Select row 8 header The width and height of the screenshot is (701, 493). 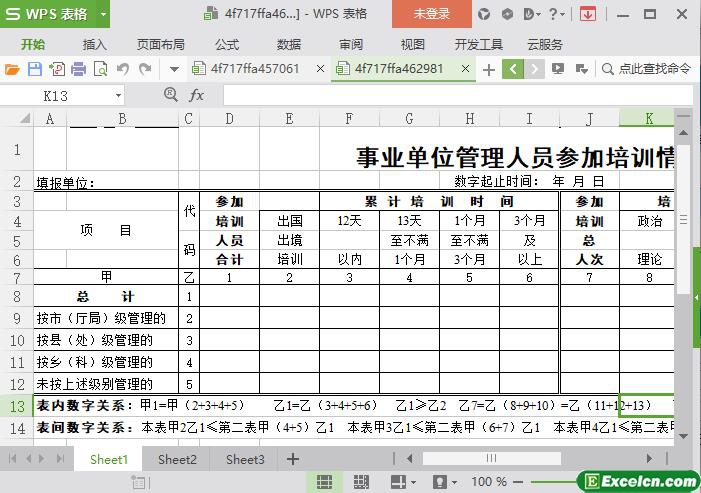17,296
